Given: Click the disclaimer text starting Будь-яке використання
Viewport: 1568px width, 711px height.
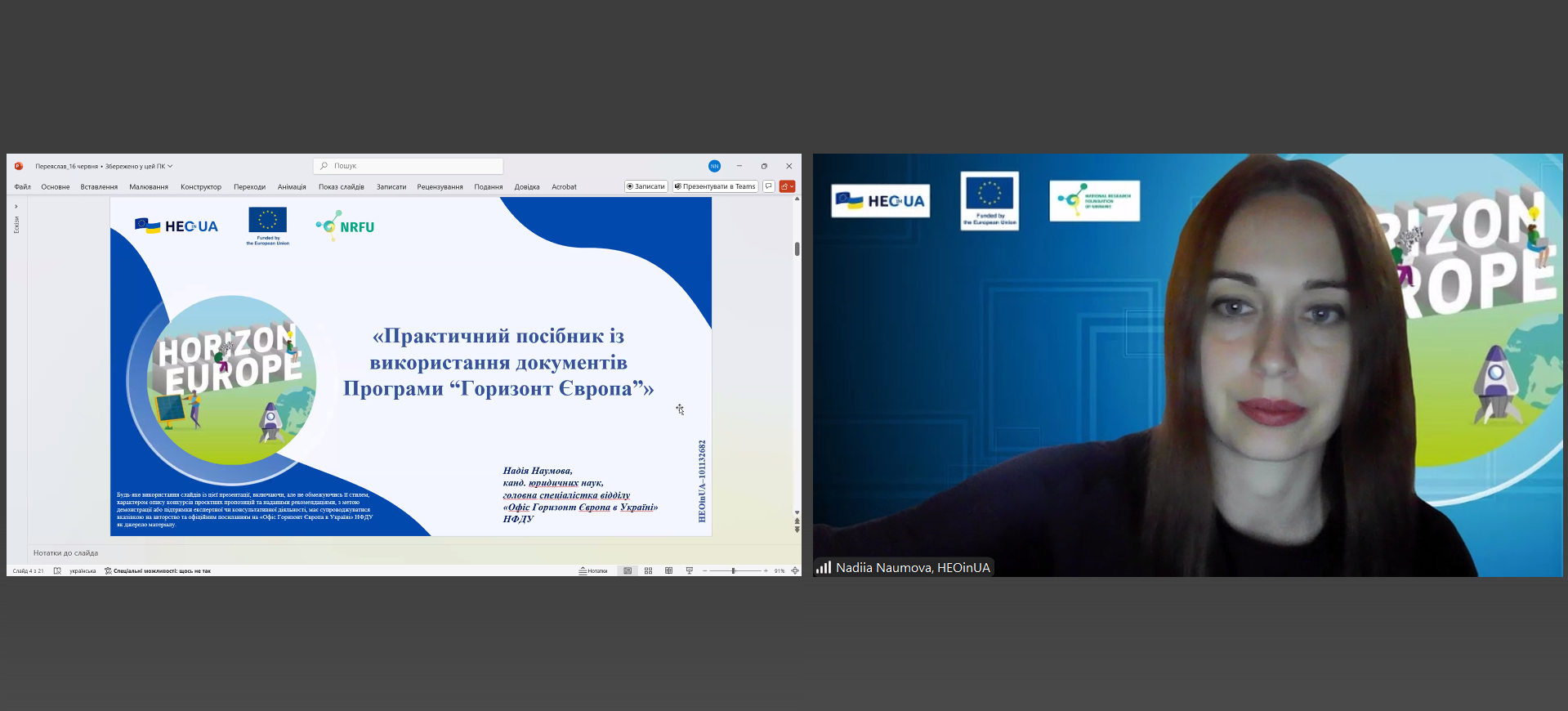Looking at the screenshot, I should (x=245, y=509).
